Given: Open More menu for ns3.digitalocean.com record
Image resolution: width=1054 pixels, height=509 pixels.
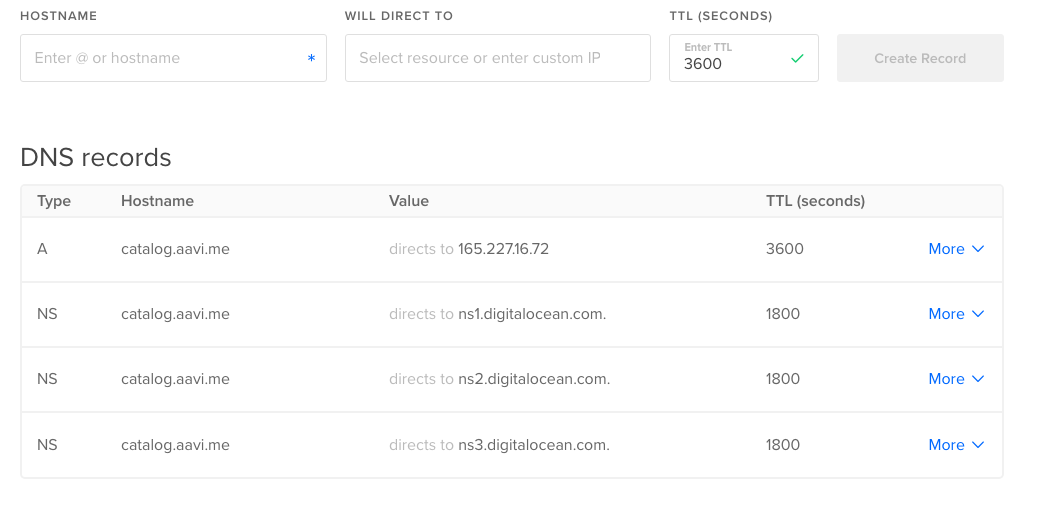Looking at the screenshot, I should 956,445.
